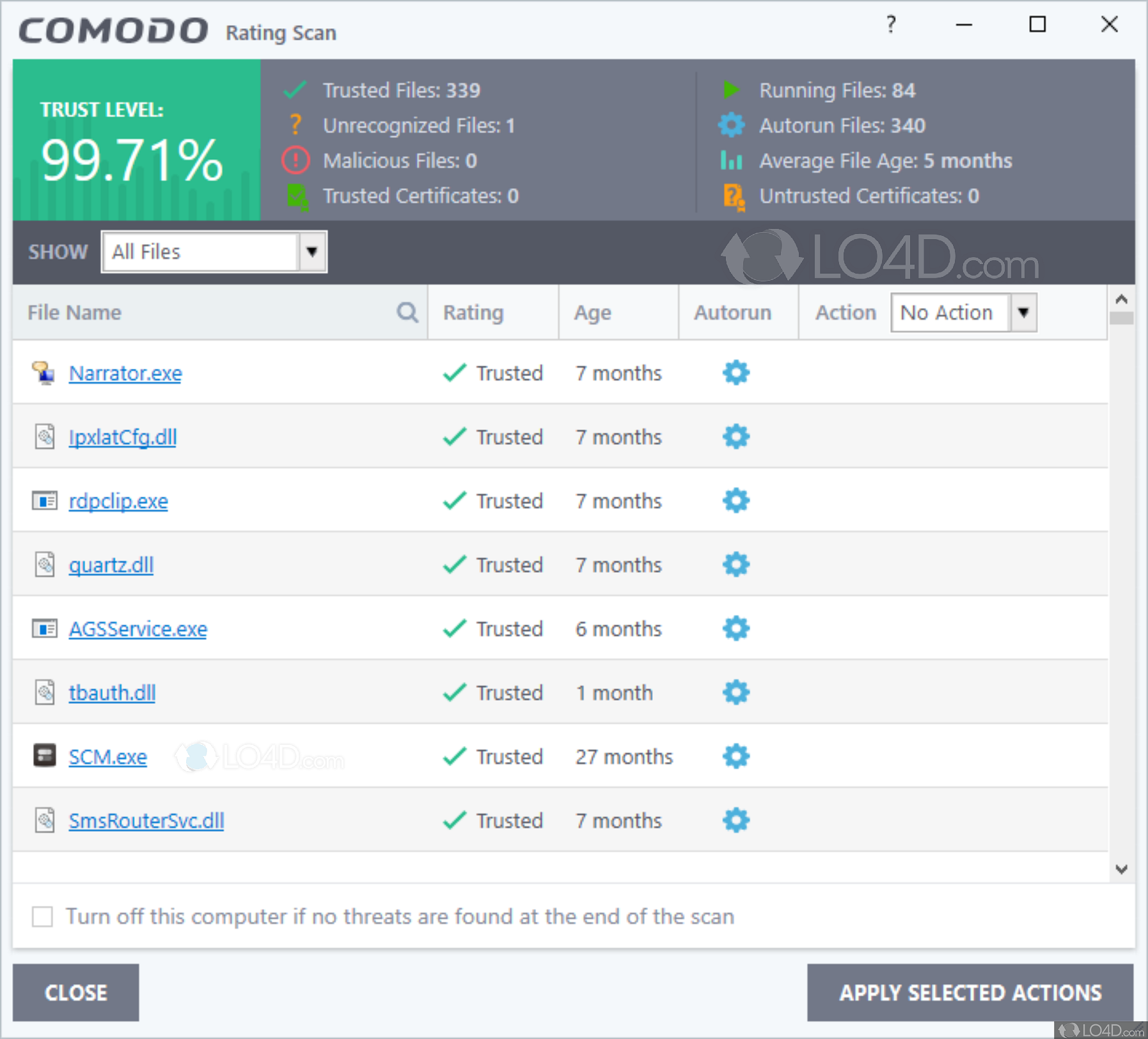Open the Narrator.exe file link
This screenshot has height=1039, width=1148.
[x=125, y=373]
